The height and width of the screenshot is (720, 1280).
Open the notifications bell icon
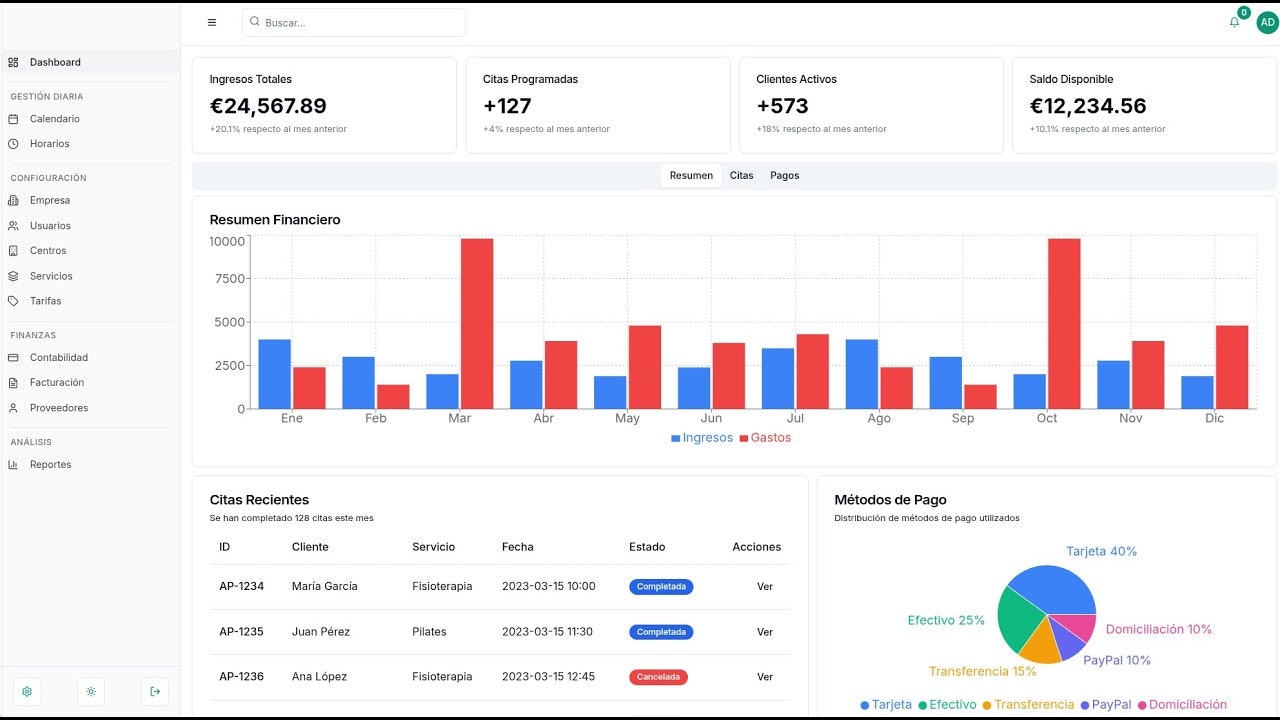coord(1234,22)
